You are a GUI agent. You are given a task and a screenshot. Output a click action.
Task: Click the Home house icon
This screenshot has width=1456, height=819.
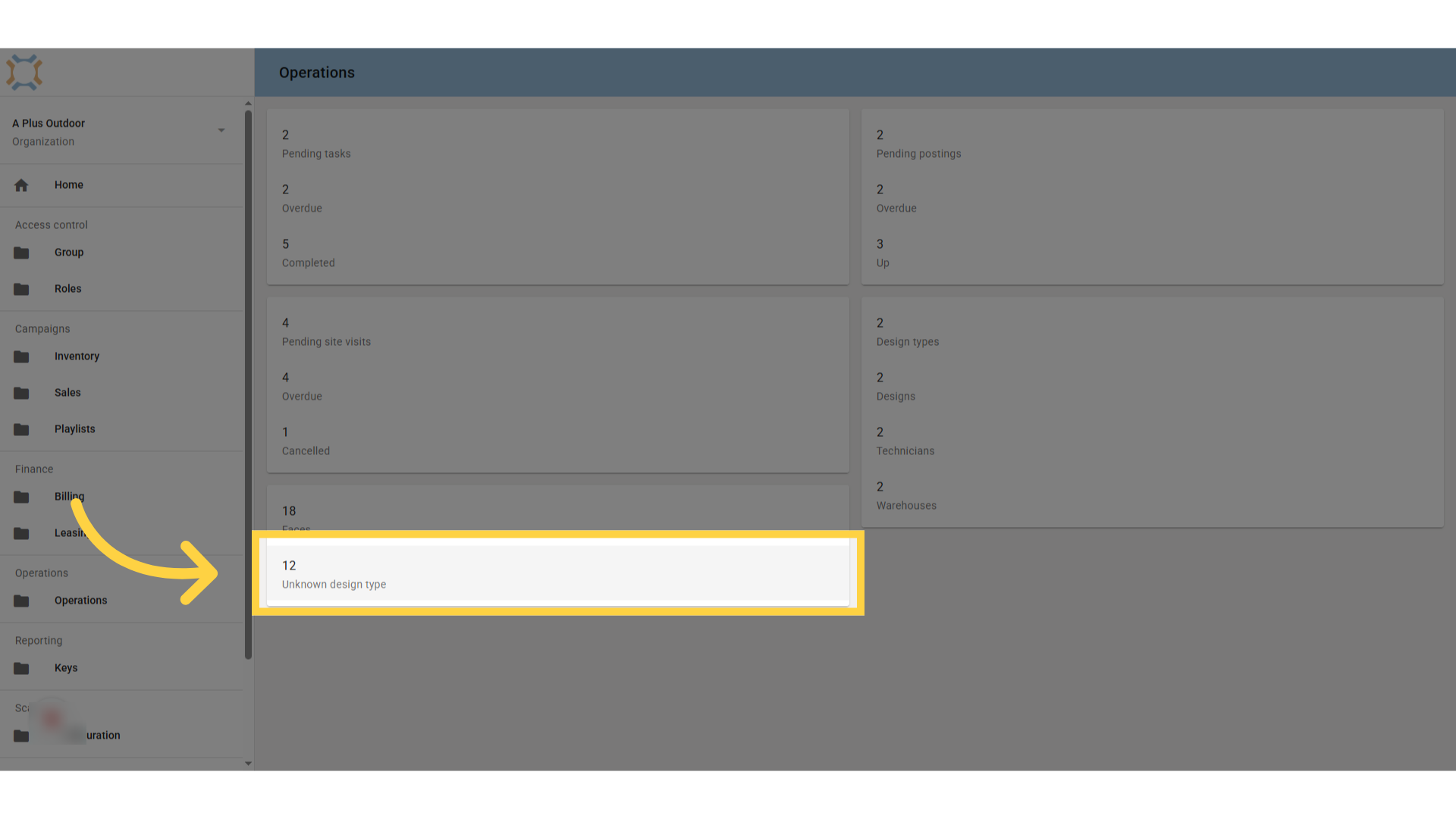[21, 185]
